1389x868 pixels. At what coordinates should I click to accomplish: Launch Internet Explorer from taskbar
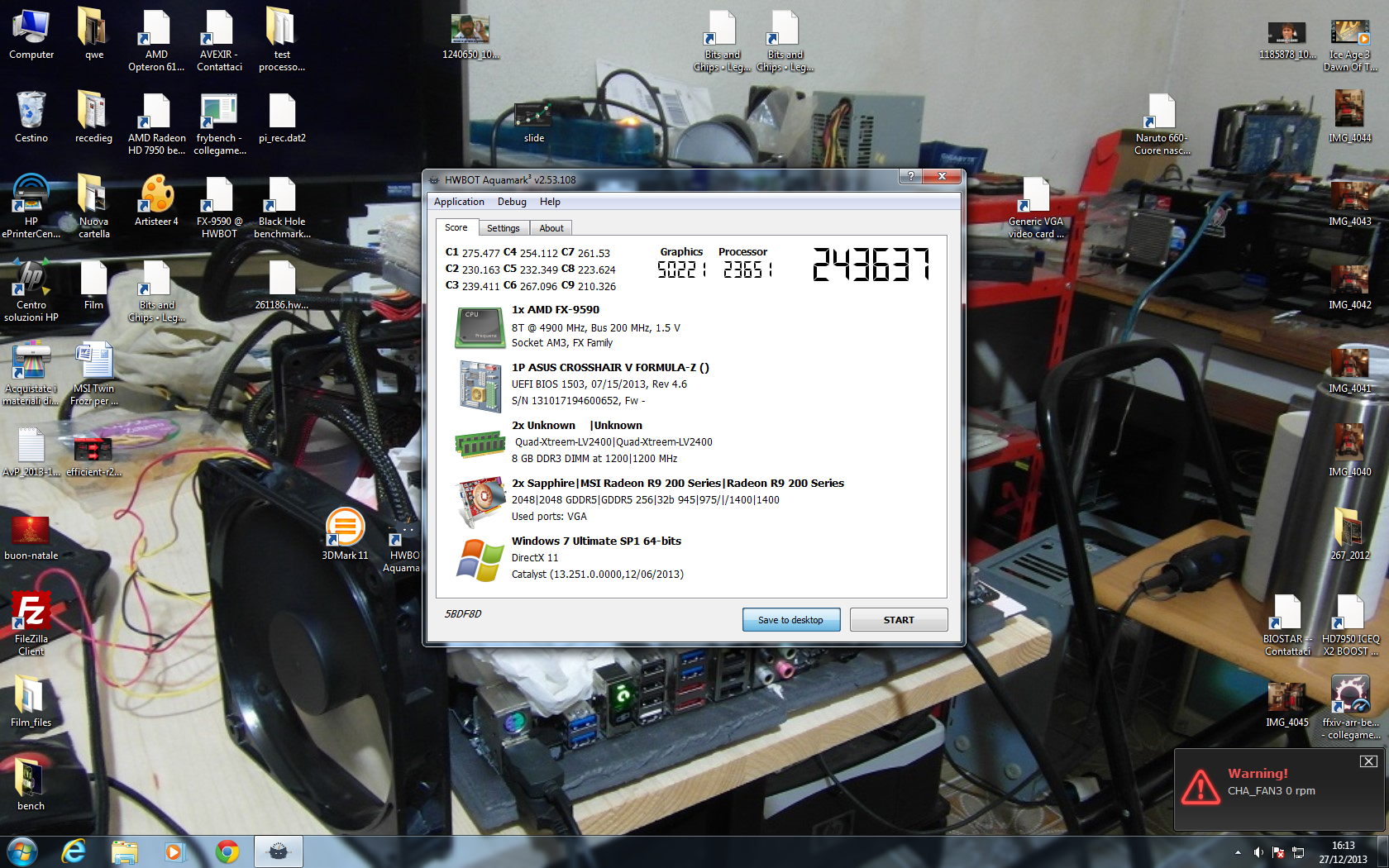pos(74,851)
